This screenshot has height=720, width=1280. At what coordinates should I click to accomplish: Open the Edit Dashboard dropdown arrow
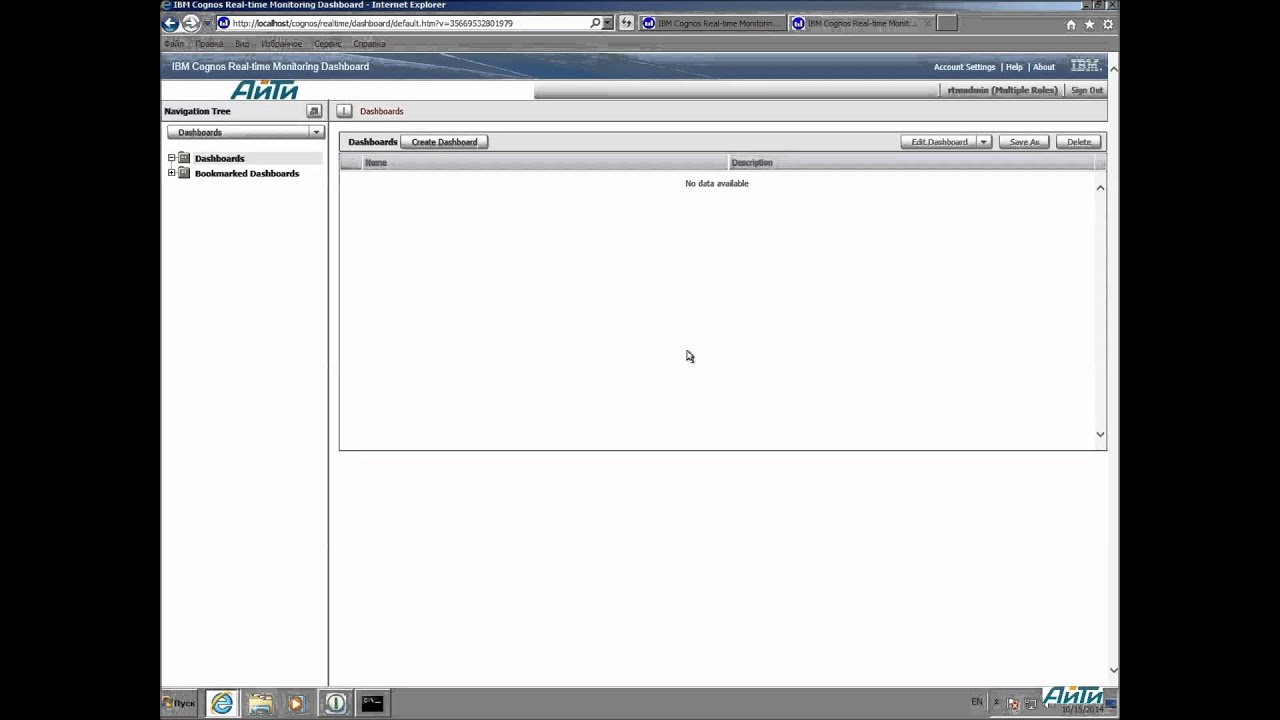click(x=983, y=142)
